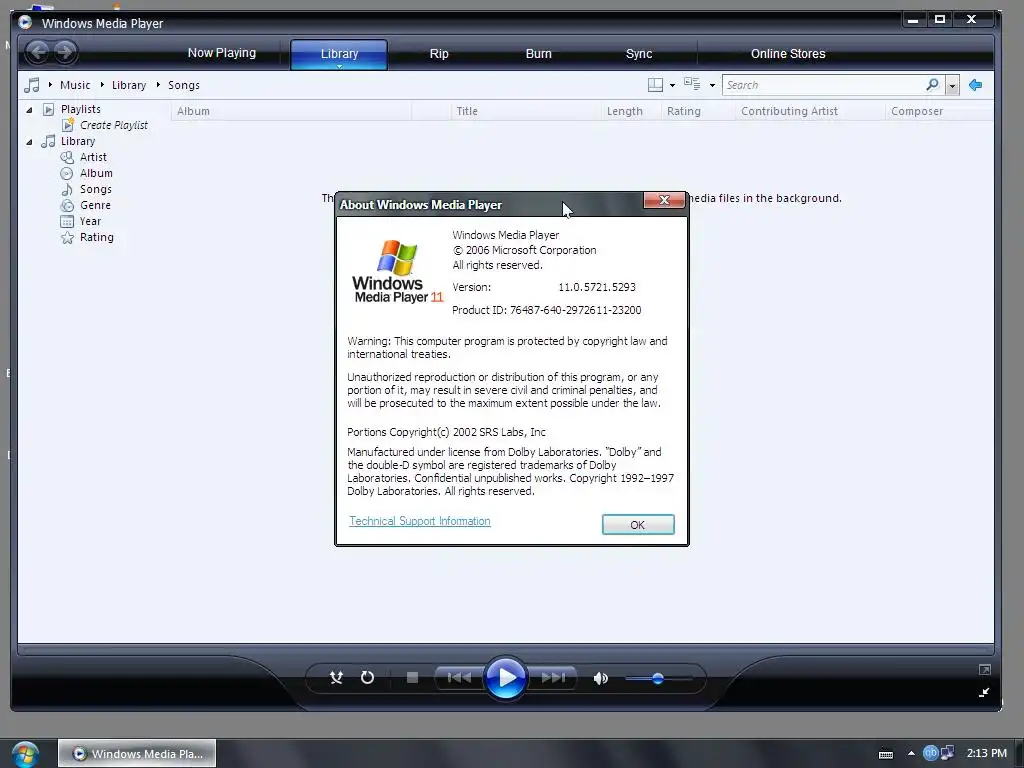Click the 2:13 PM taskbar clock
The width and height of the screenshot is (1024, 768).
point(986,753)
